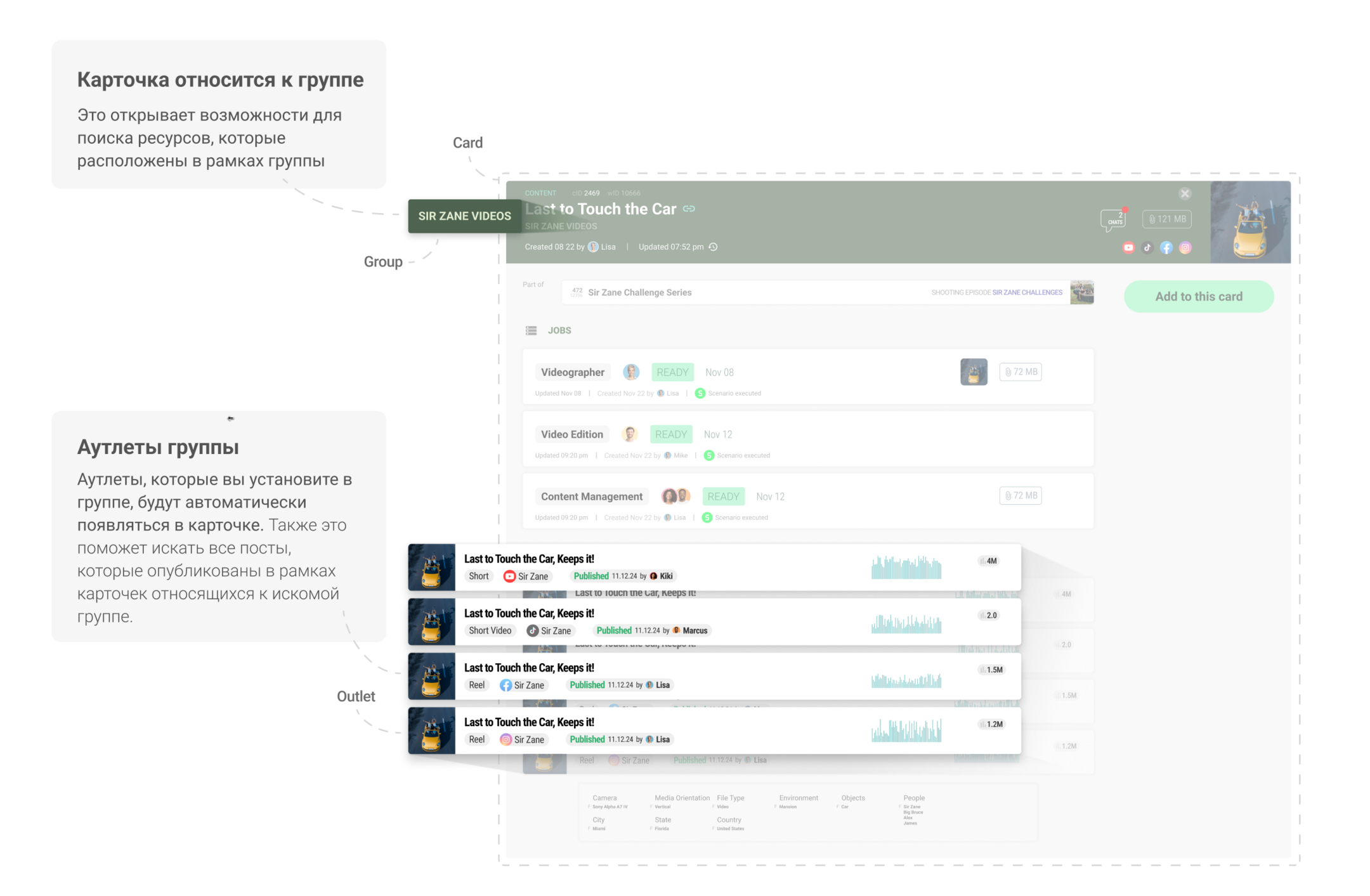Select the SIR ZANE VIDEOS group tag

pyautogui.click(x=464, y=216)
